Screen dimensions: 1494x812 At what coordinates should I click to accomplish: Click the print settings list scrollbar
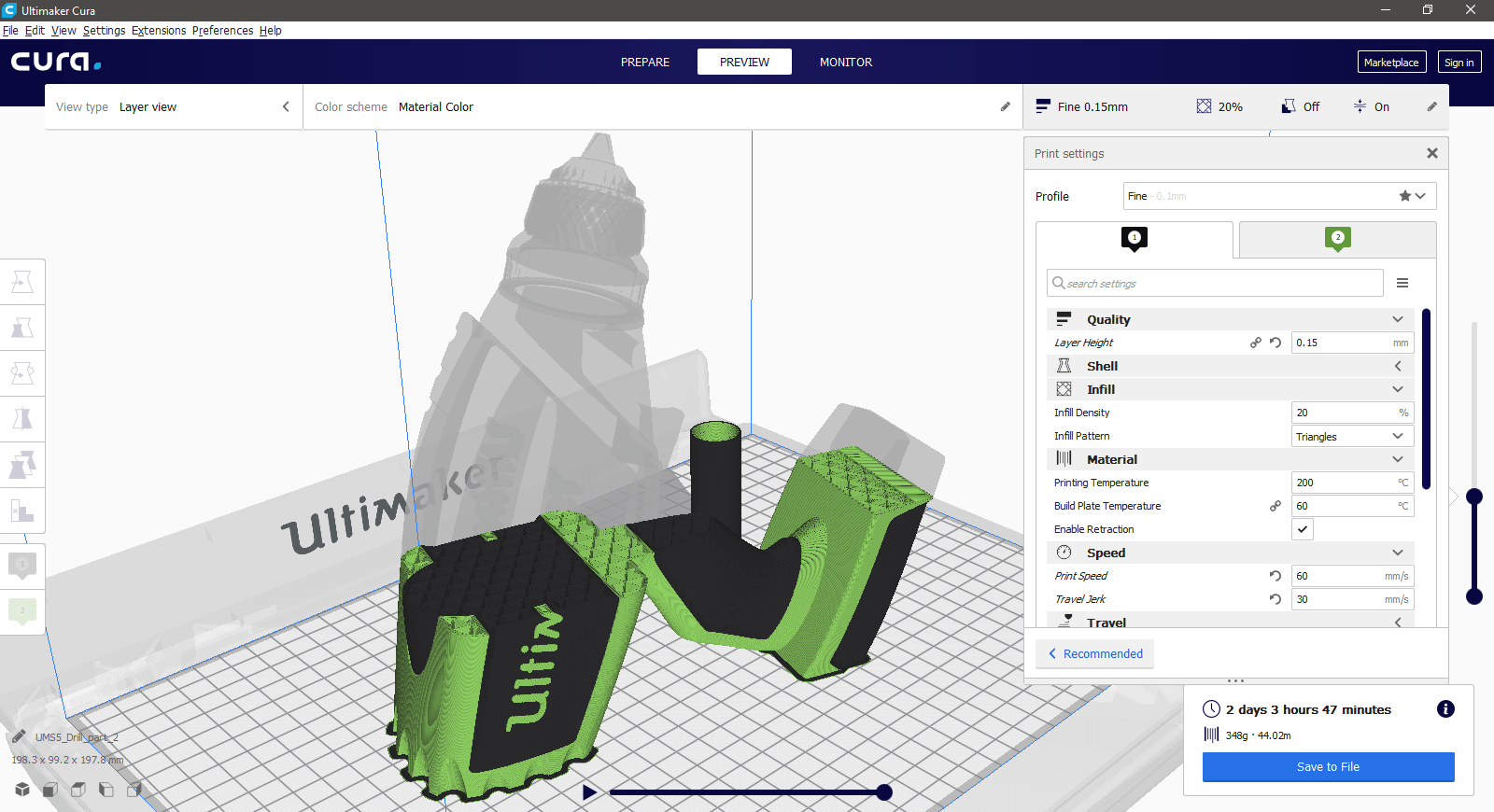click(1426, 399)
